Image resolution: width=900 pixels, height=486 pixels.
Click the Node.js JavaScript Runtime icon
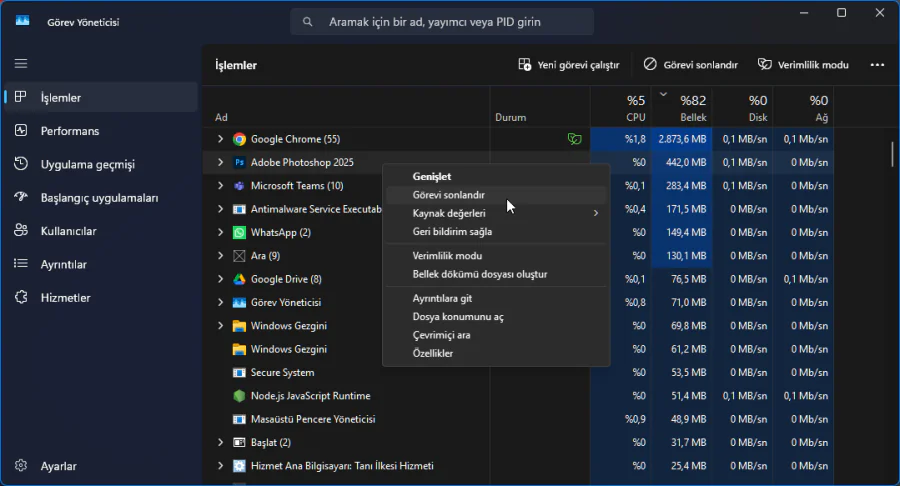pos(239,396)
